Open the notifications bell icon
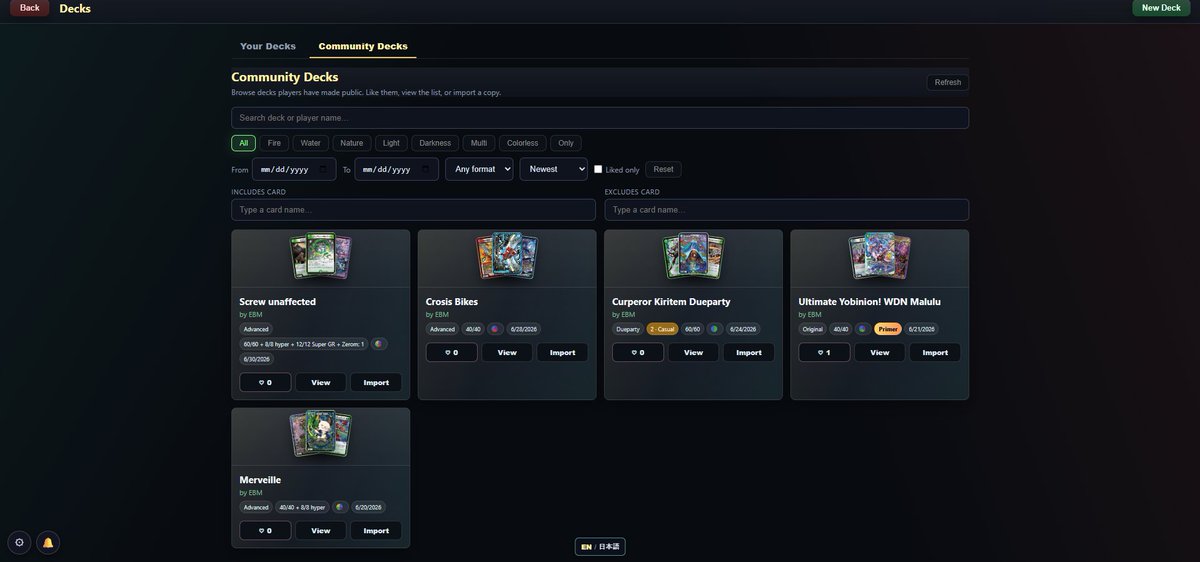The width and height of the screenshot is (1200, 562). point(48,543)
